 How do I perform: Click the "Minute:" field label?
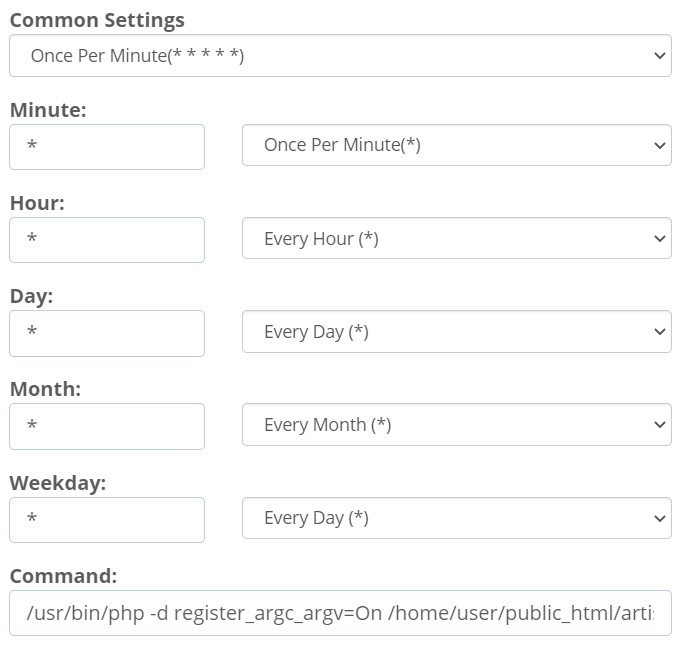click(48, 110)
